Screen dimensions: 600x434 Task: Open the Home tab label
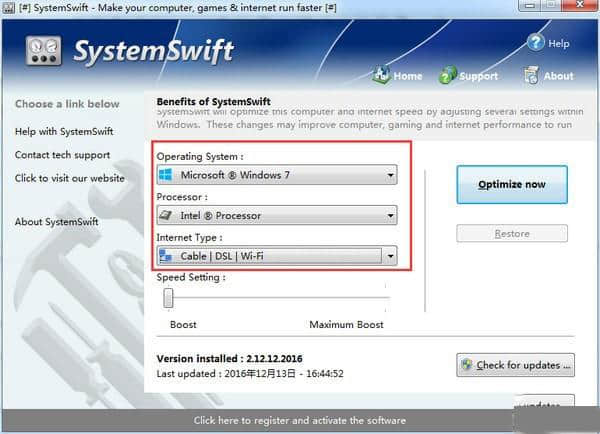point(408,76)
